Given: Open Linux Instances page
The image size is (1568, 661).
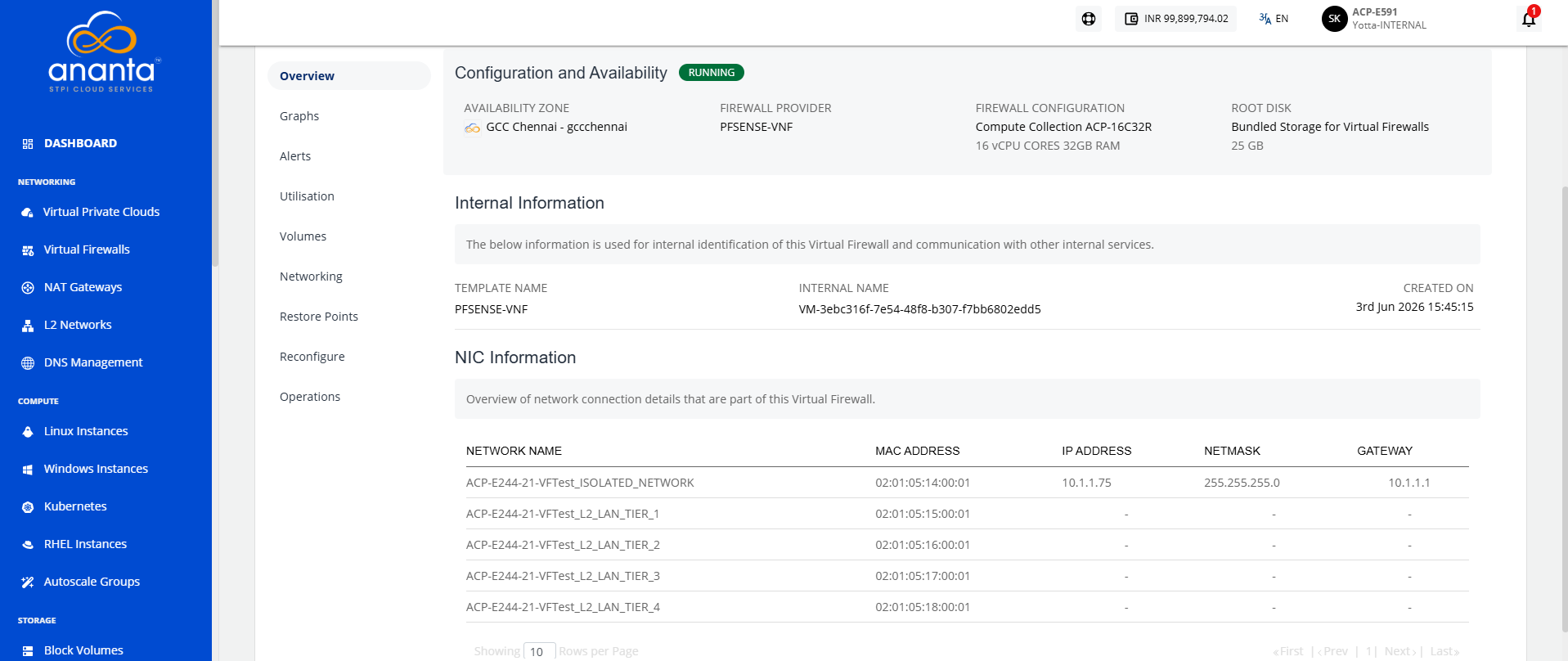Looking at the screenshot, I should tap(86, 431).
